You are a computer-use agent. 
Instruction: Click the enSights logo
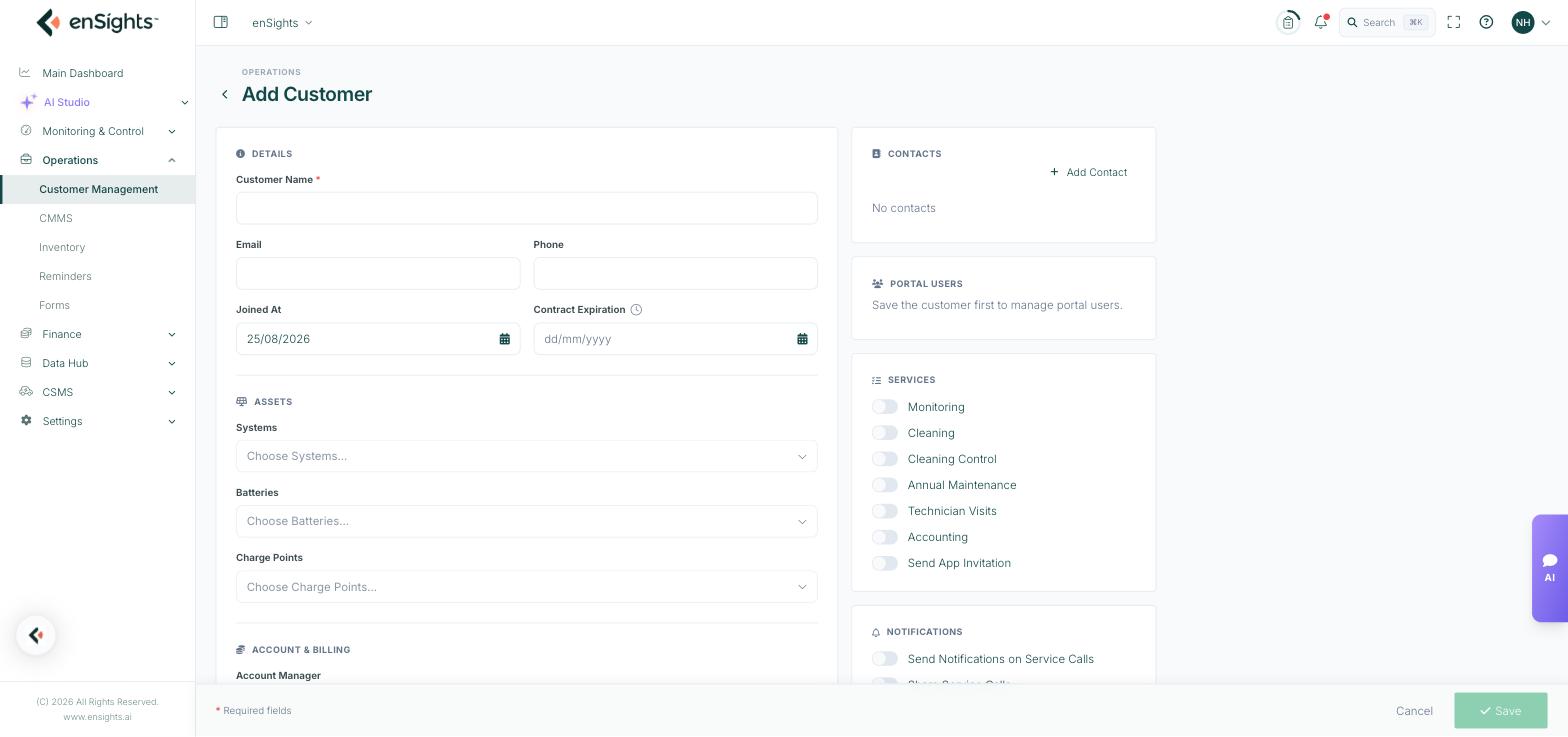(97, 22)
